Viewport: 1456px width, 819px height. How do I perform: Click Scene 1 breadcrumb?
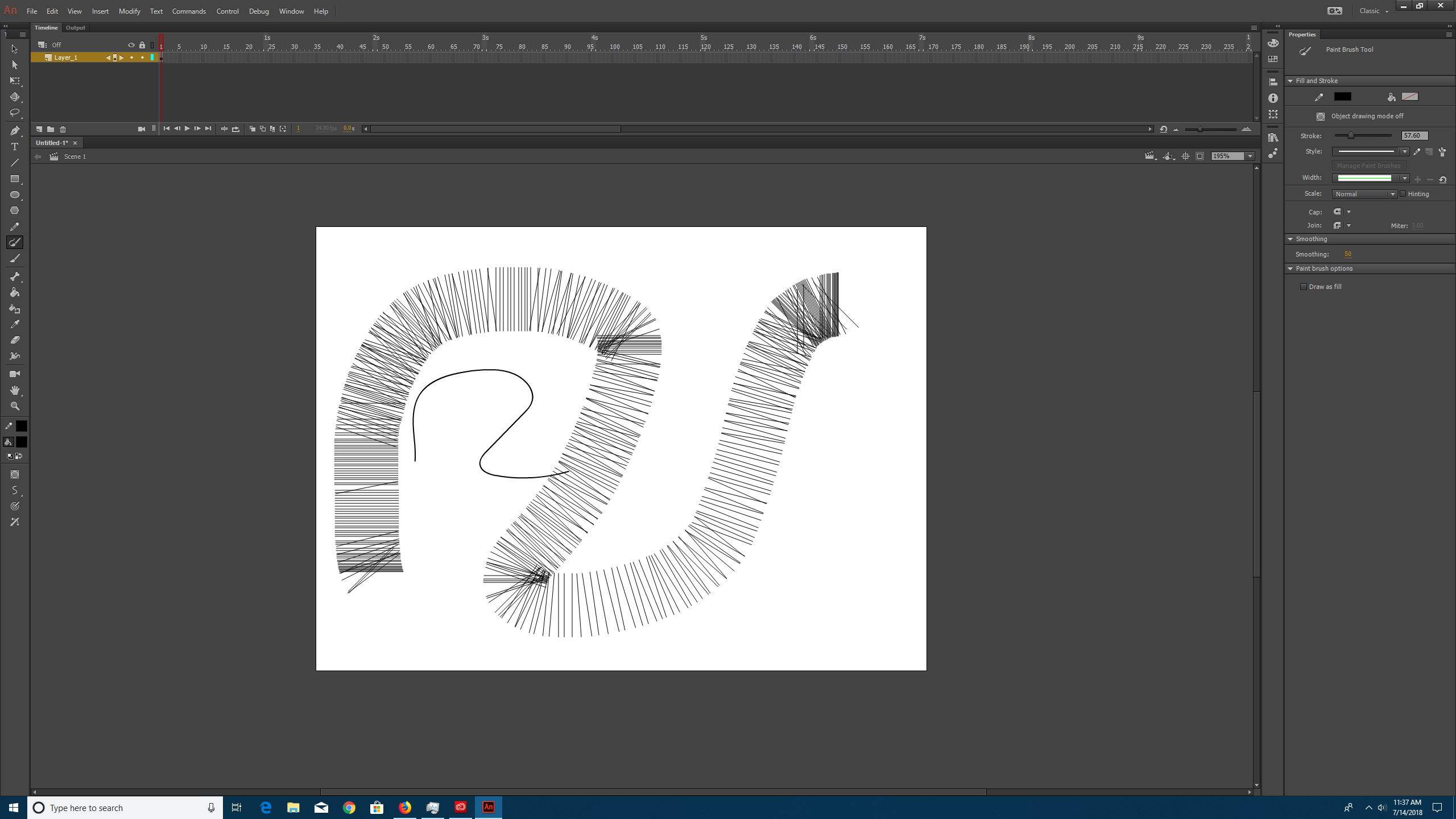[x=75, y=156]
